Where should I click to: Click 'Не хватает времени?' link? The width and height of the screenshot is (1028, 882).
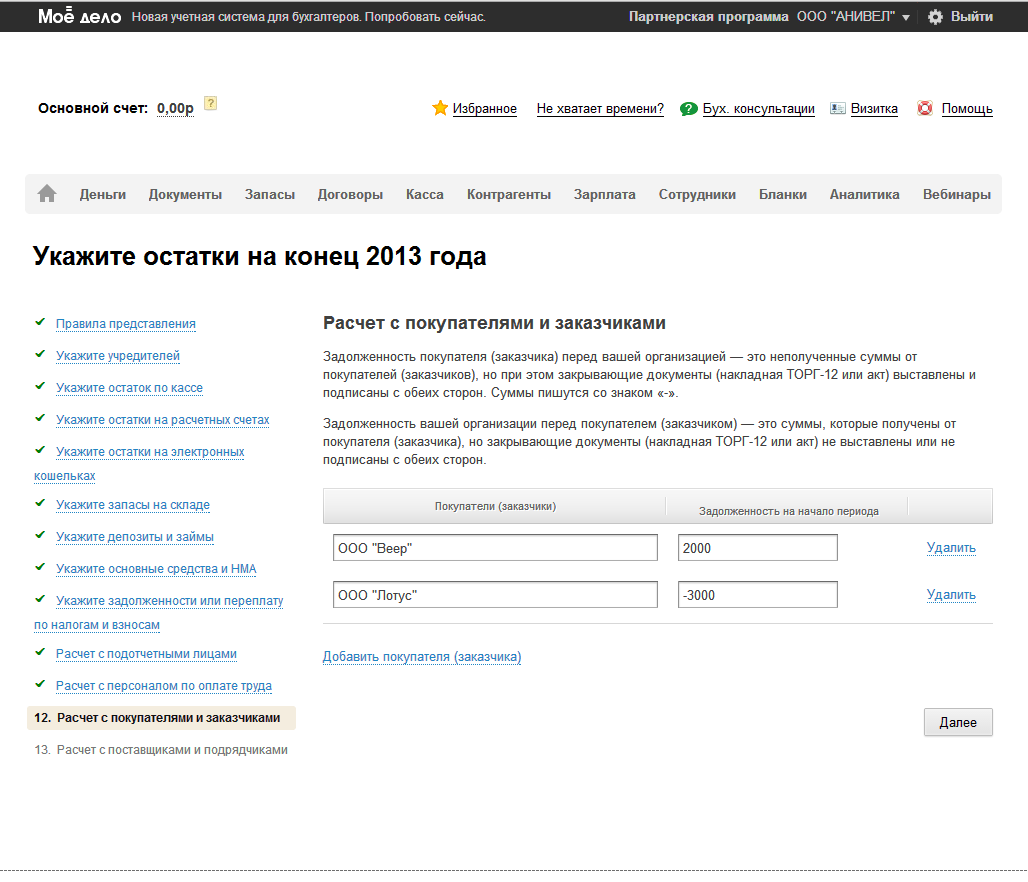[x=600, y=109]
